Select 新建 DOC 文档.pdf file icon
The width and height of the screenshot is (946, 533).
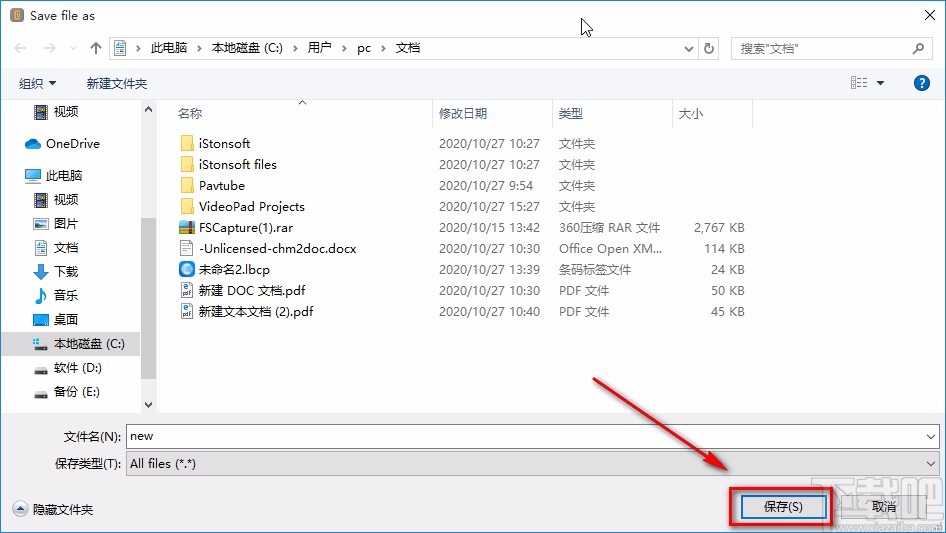pyautogui.click(x=187, y=290)
